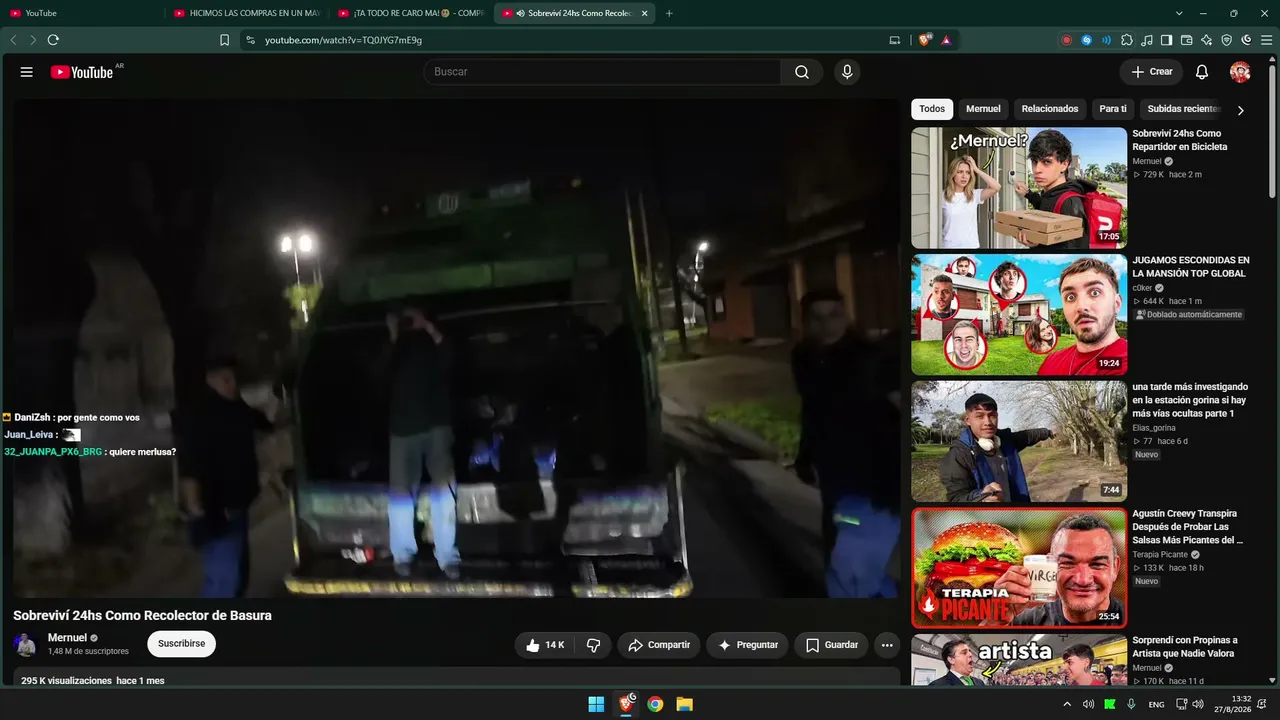Open the media control music-note icon

1147,40
